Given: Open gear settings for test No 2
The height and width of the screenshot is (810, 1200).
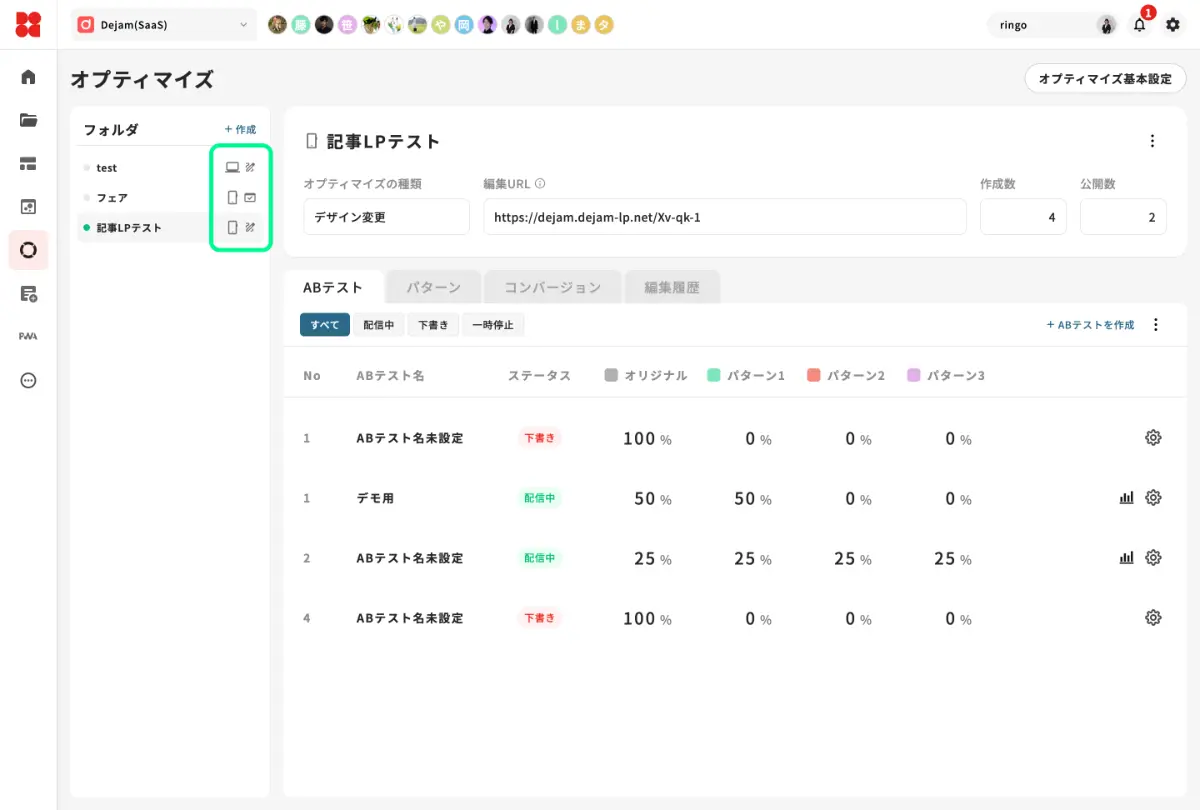Looking at the screenshot, I should point(1153,557).
